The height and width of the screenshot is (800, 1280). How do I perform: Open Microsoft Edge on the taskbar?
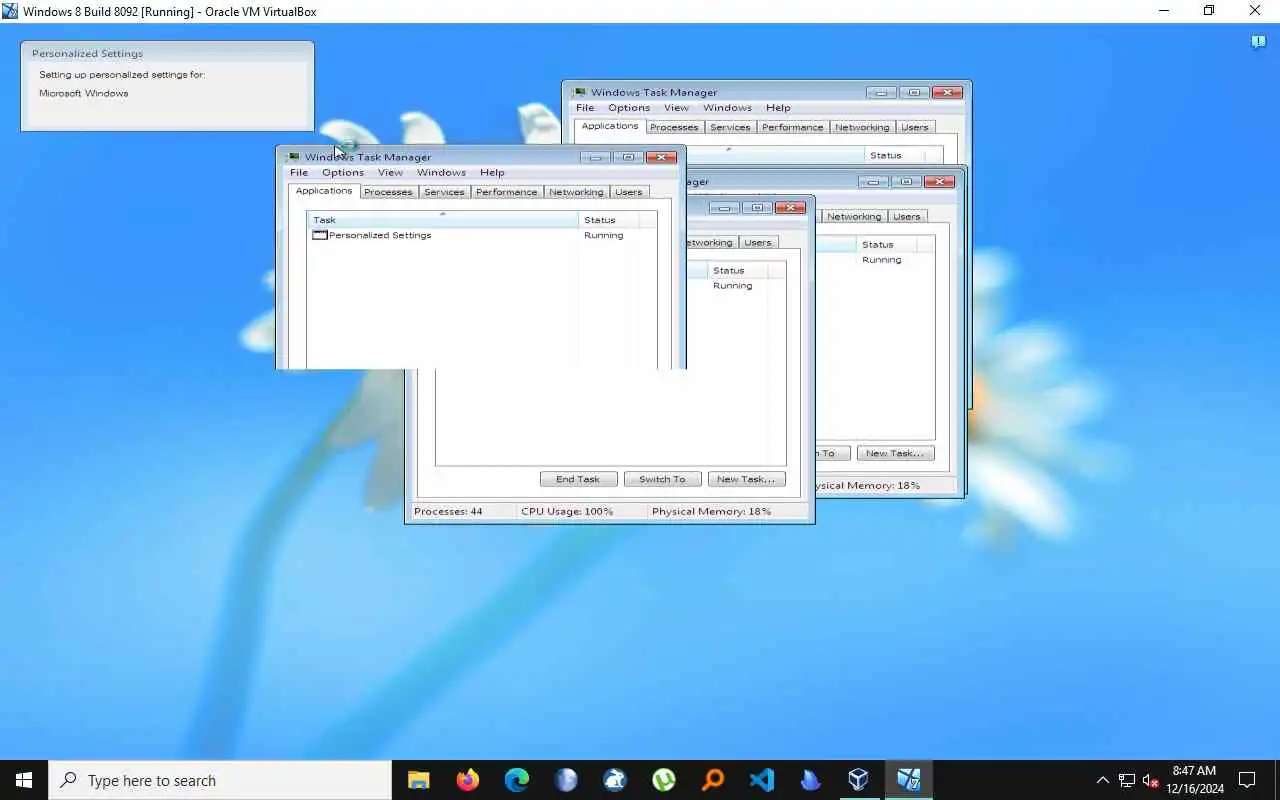(516, 780)
